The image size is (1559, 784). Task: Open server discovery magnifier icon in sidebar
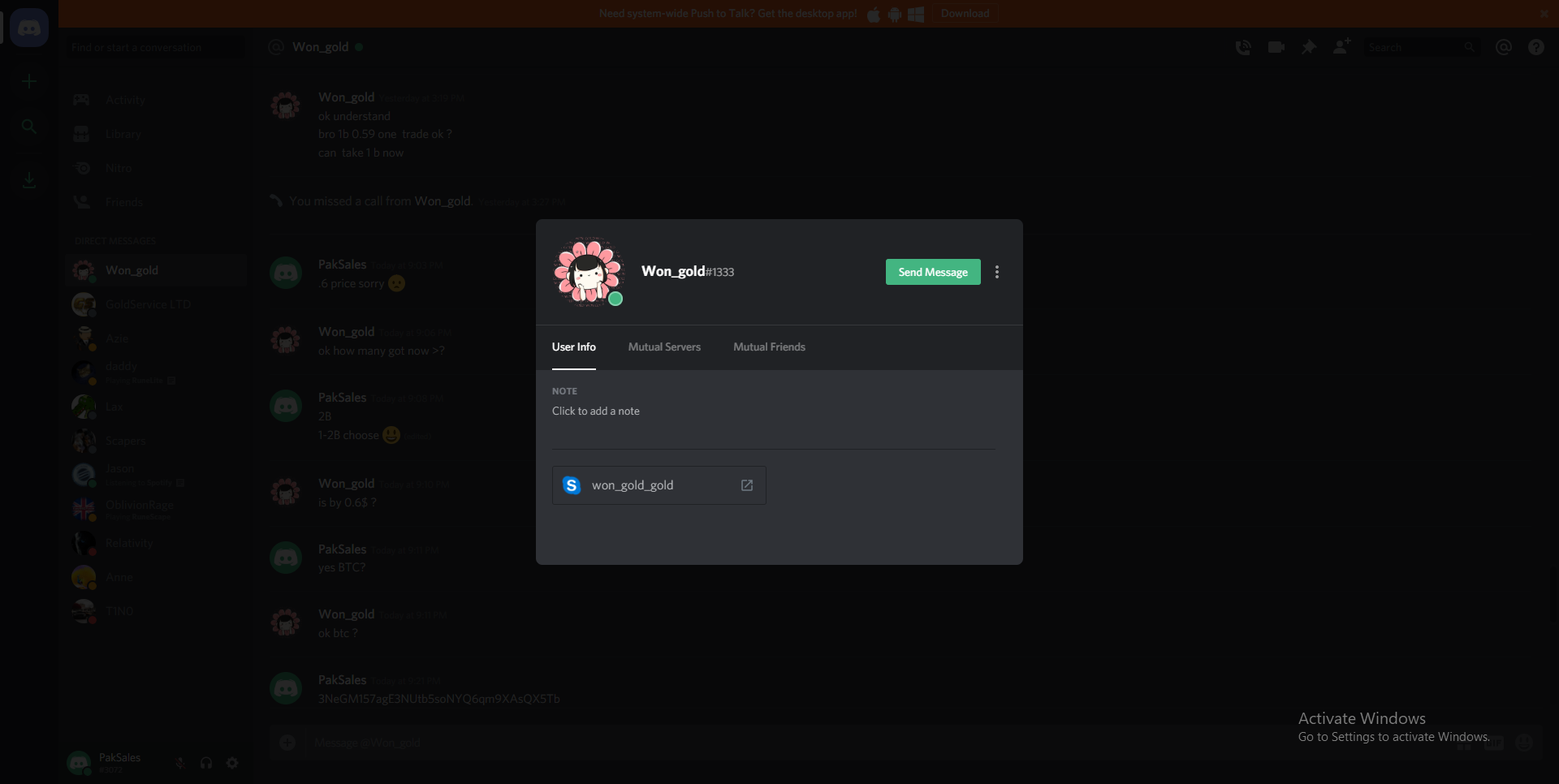pyautogui.click(x=29, y=127)
